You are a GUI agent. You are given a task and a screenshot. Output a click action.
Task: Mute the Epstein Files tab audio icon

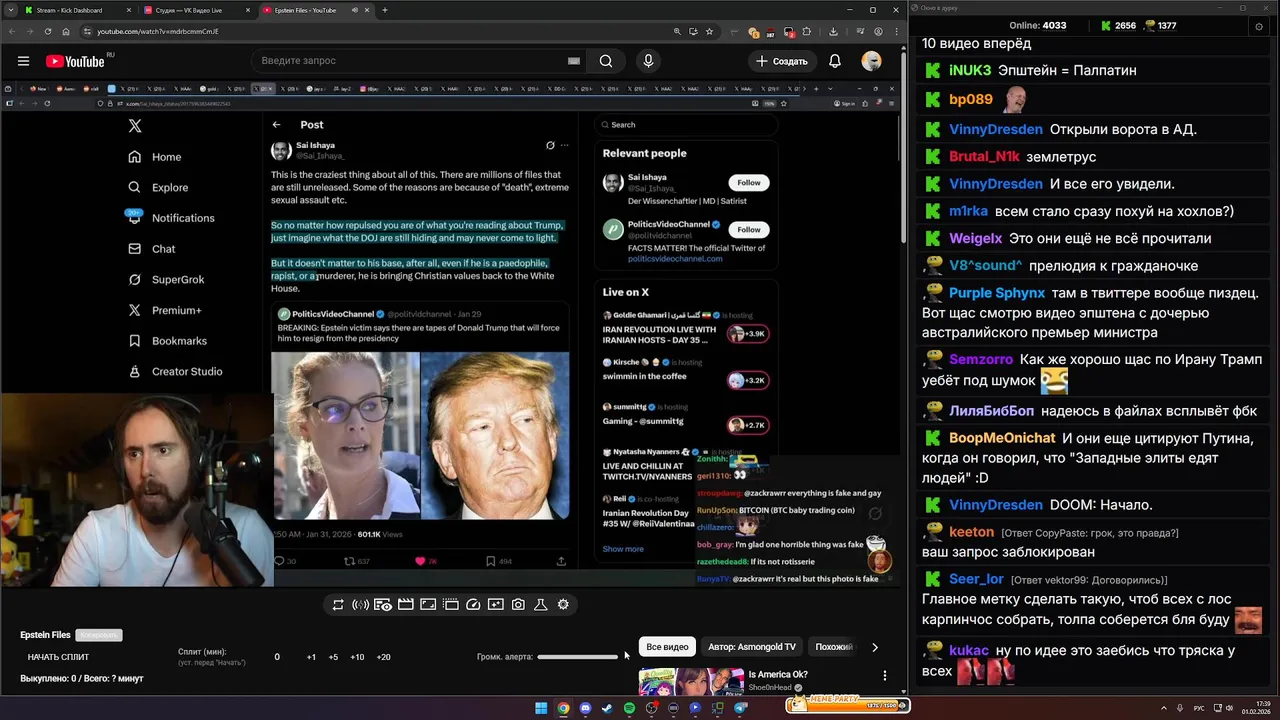pos(355,10)
